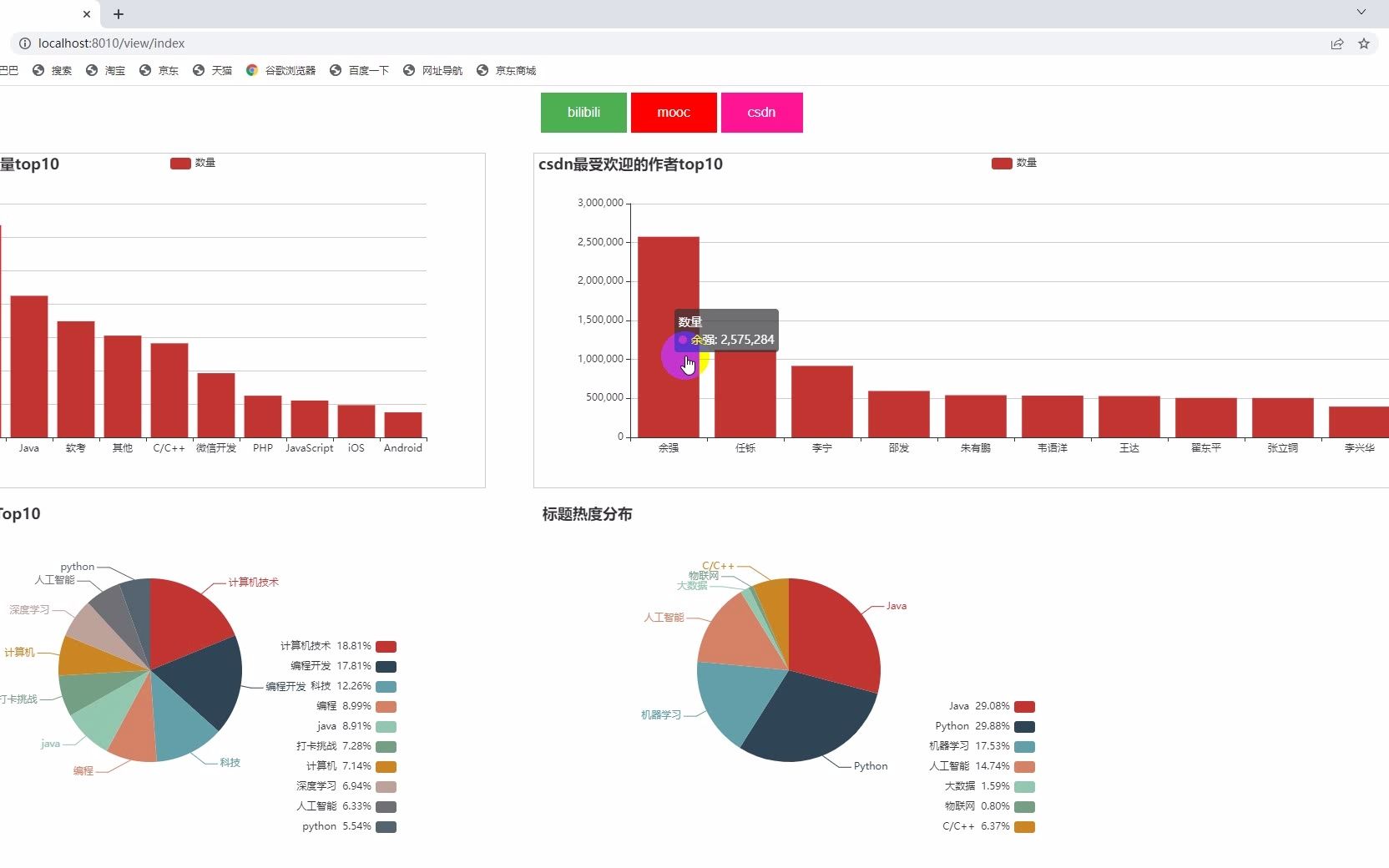Click the 李宁 bar in authors chart

pos(822,401)
